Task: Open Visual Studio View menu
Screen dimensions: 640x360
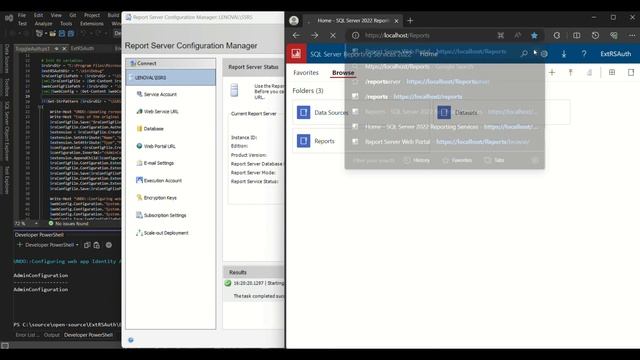Action: click(x=56, y=15)
